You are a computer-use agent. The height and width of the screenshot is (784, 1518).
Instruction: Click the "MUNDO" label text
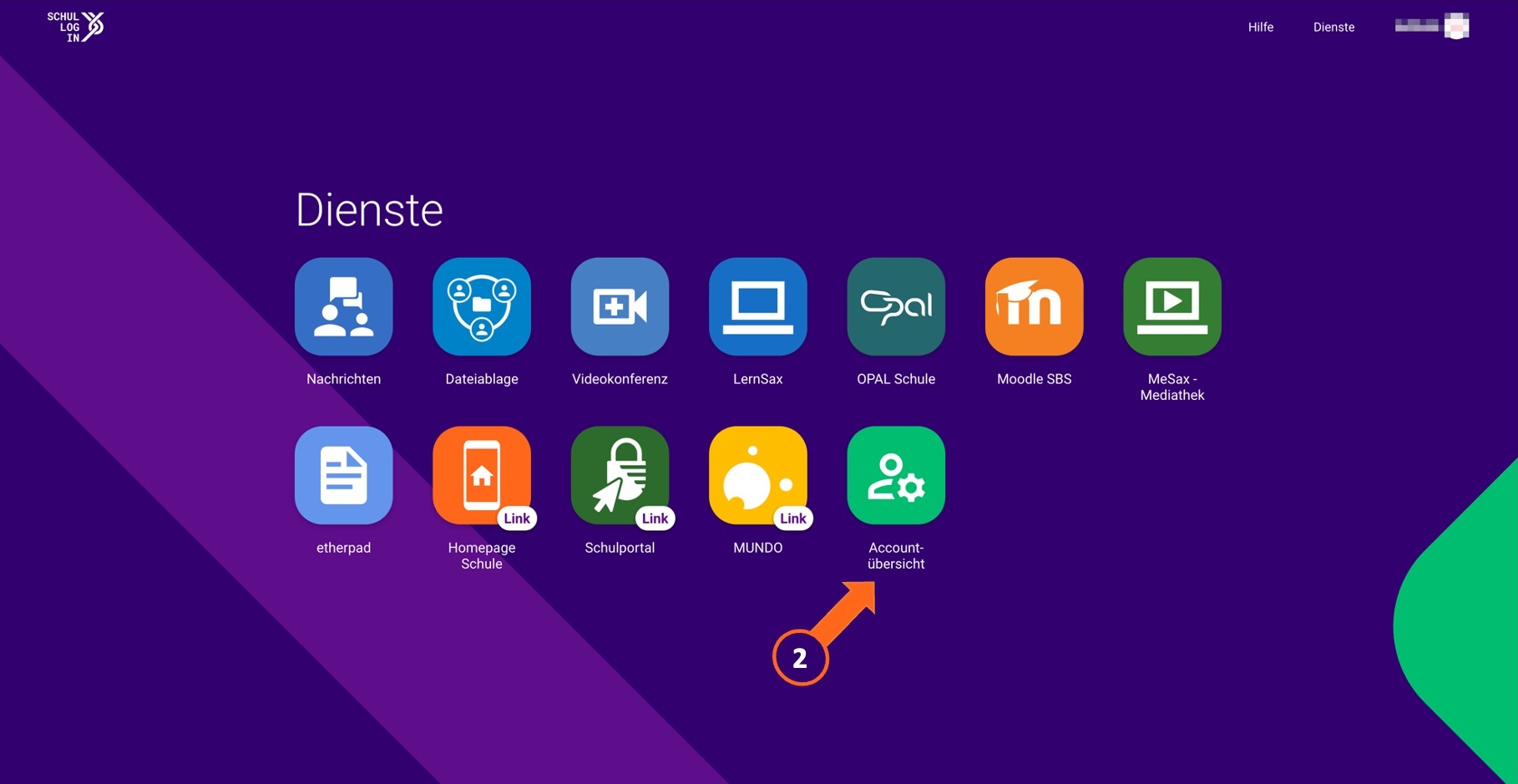[x=758, y=548]
